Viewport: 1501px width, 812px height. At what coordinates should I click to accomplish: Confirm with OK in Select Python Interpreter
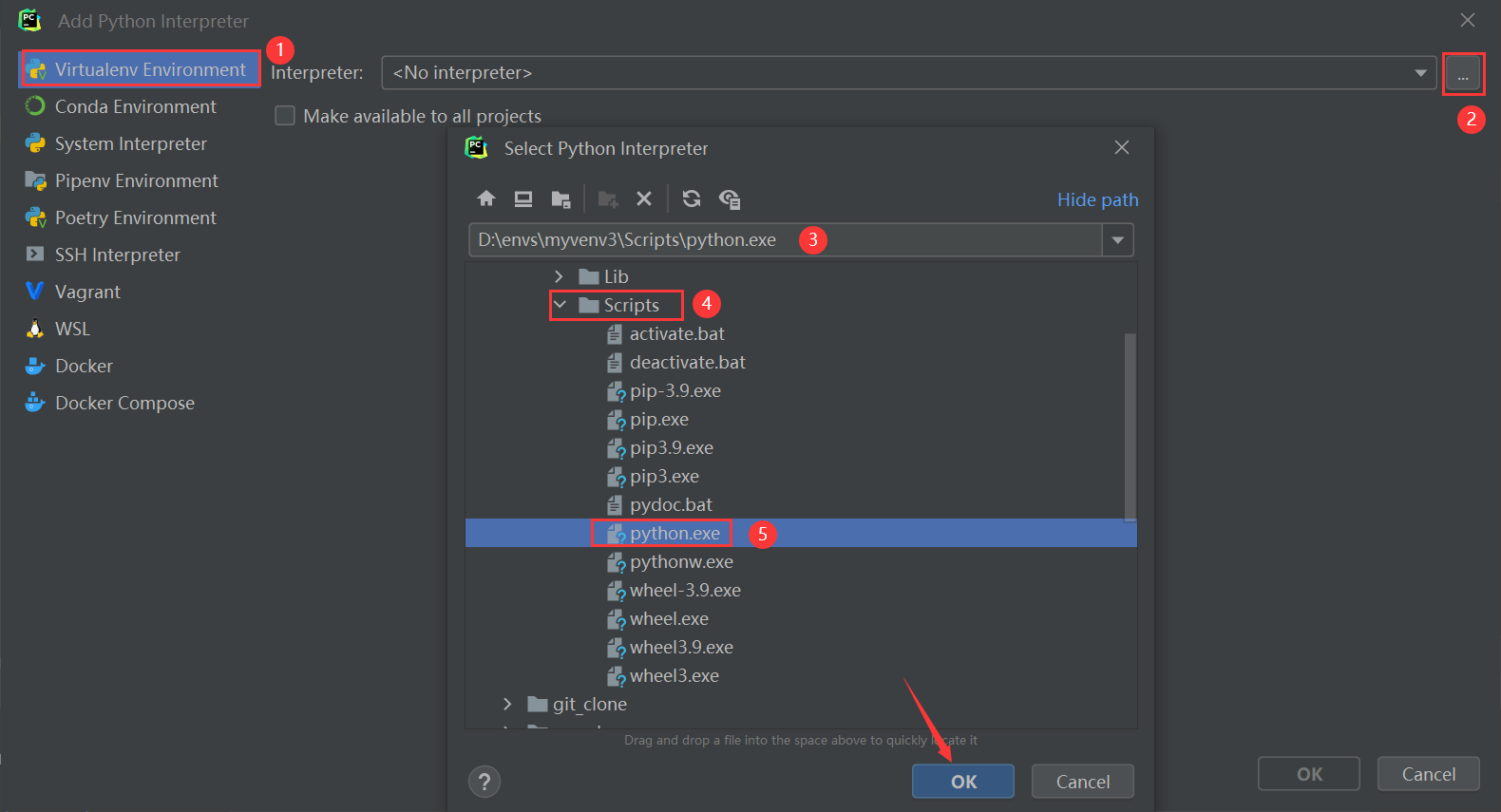963,782
